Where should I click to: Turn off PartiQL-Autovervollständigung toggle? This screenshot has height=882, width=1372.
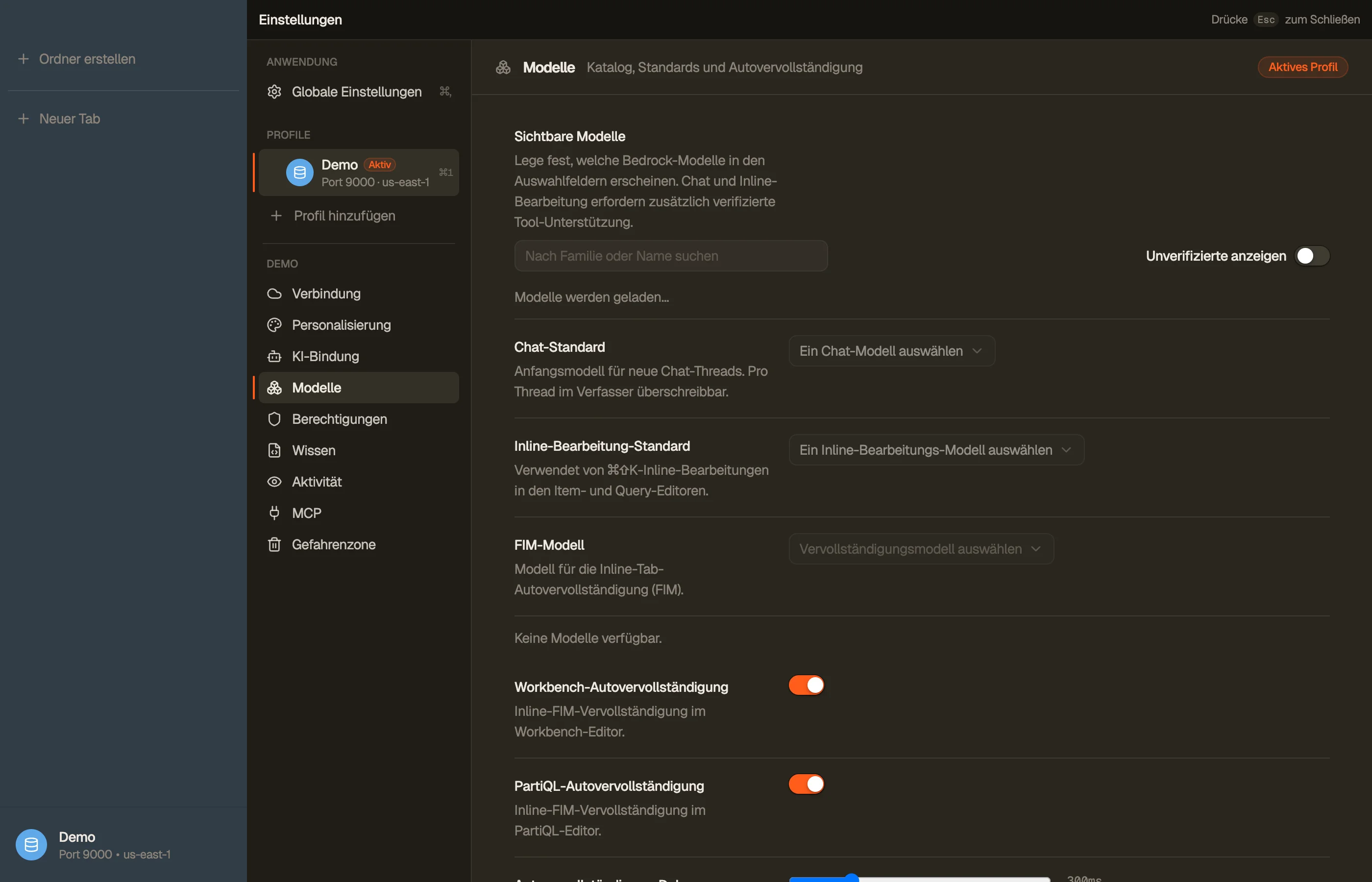(806, 784)
